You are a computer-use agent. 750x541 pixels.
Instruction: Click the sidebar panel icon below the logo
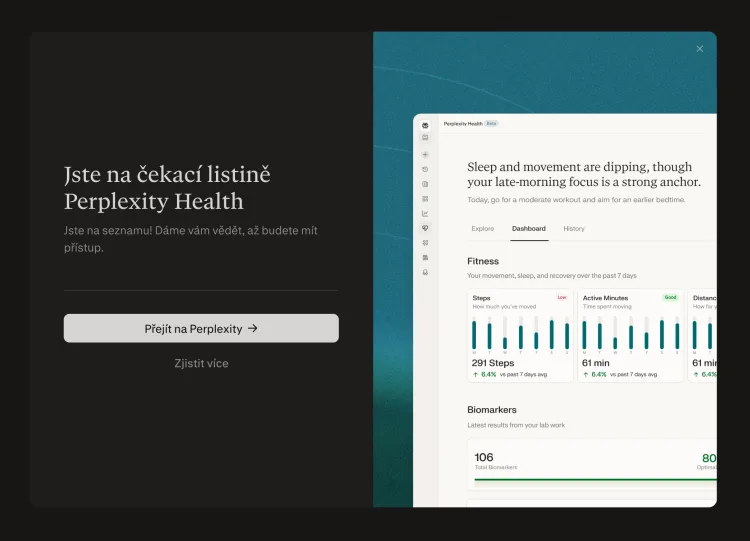tap(425, 137)
